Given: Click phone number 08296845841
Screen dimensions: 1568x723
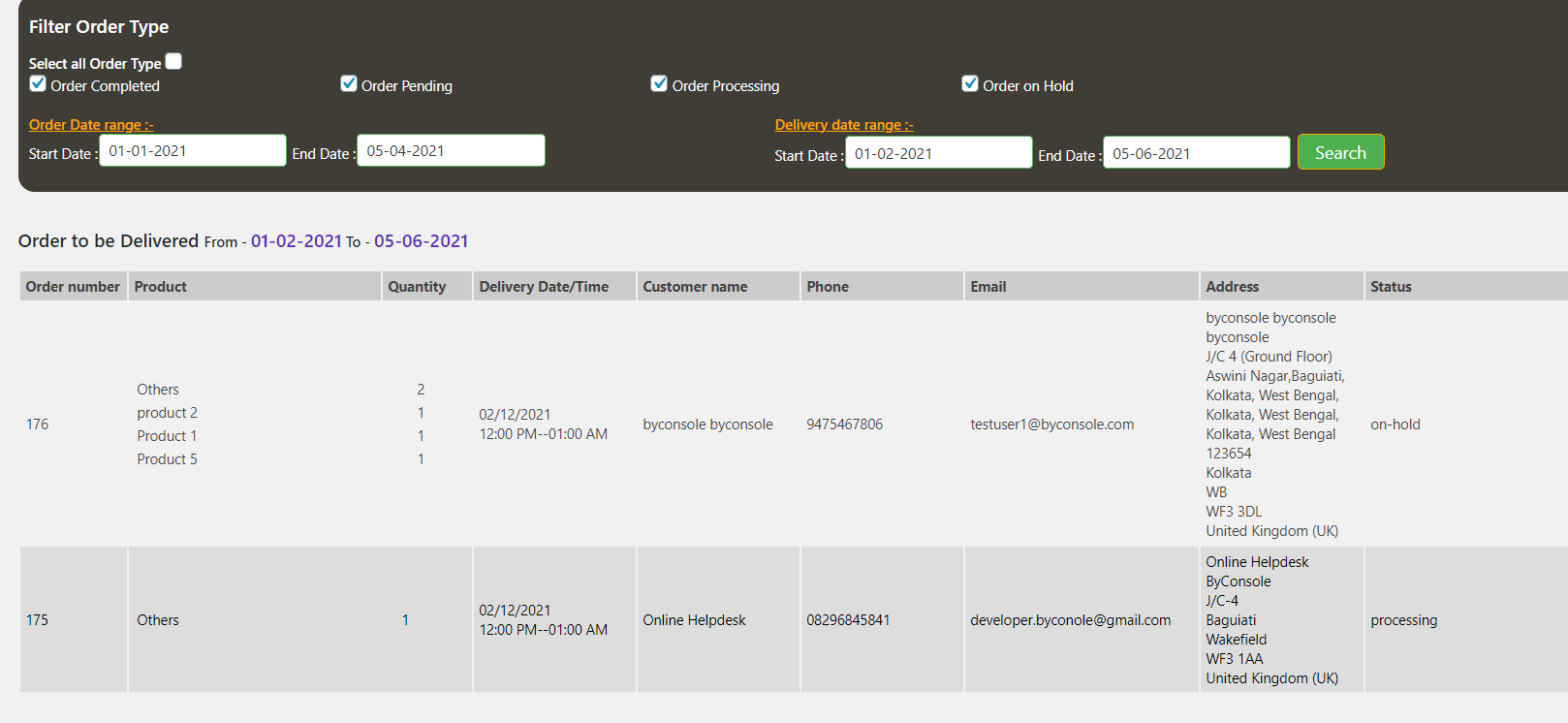Looking at the screenshot, I should (848, 620).
